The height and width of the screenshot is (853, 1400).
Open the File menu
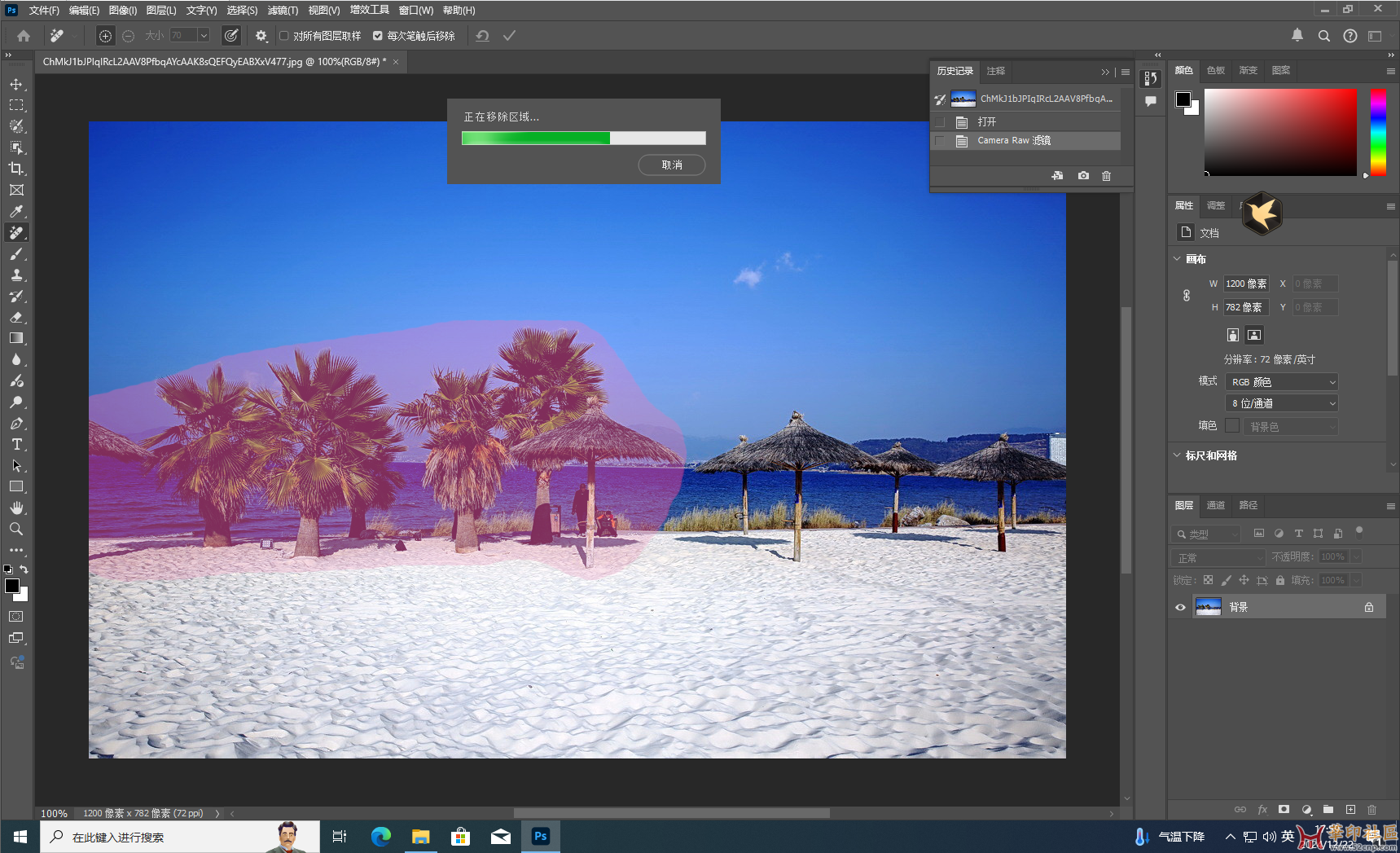pos(44,11)
